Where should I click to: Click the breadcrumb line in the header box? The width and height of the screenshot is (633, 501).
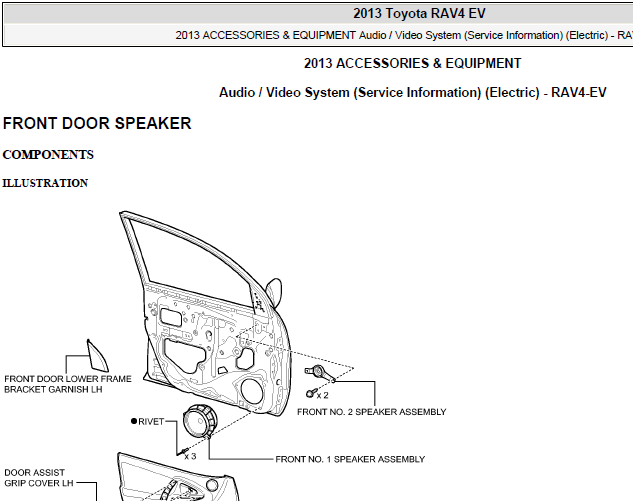pyautogui.click(x=404, y=35)
